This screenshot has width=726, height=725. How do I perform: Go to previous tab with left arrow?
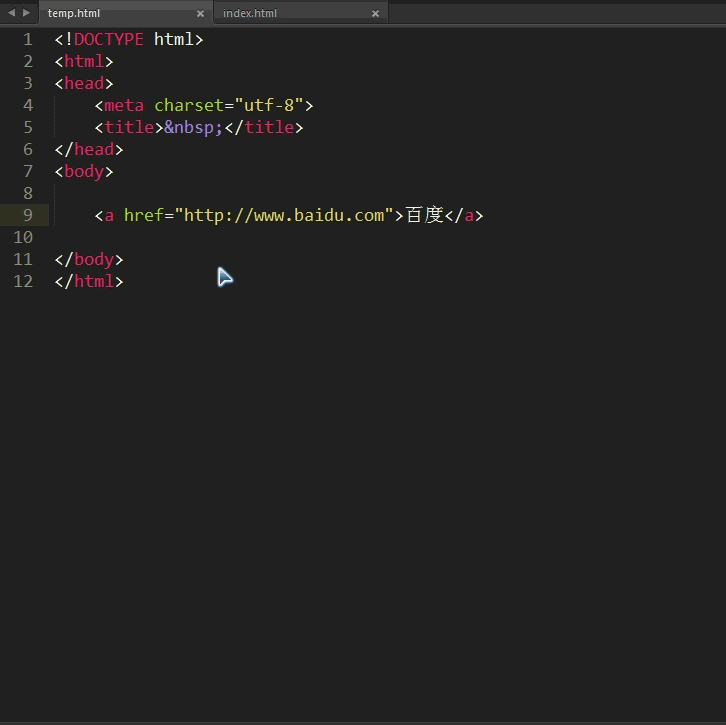pyautogui.click(x=12, y=13)
